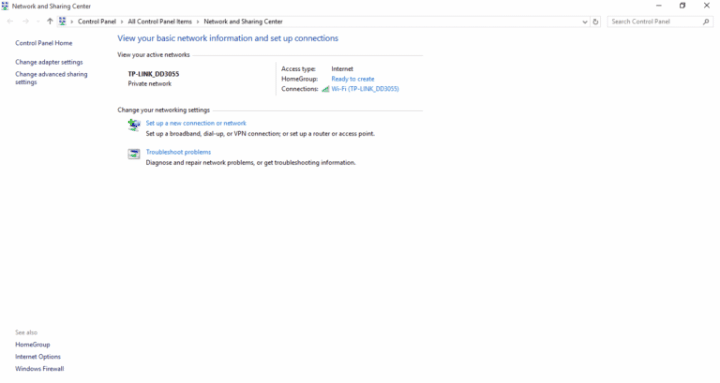720x383 pixels.
Task: Open Windows Firewall under See also
Action: tap(39, 369)
